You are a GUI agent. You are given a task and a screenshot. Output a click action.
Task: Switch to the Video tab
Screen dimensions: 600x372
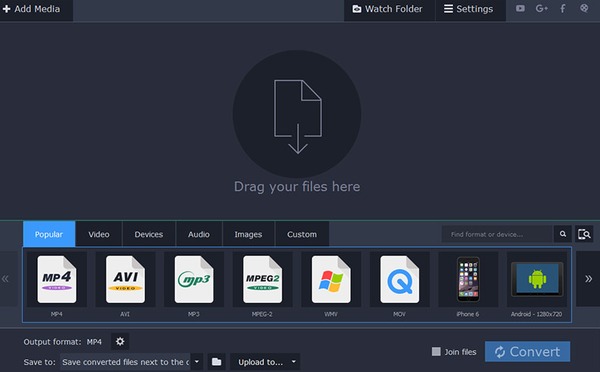tap(99, 234)
